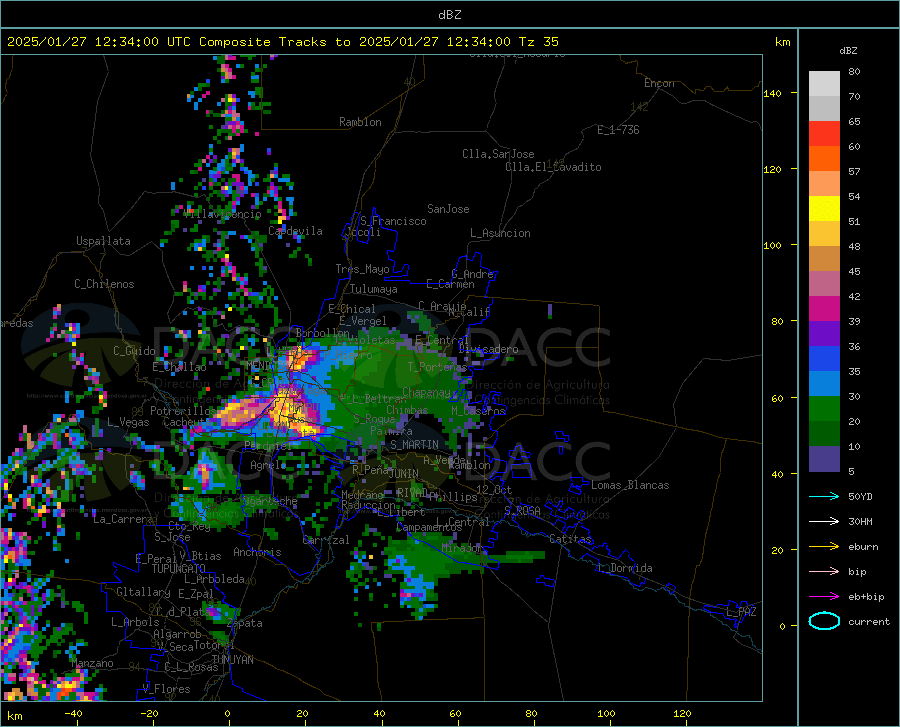Click the V_Flores place label
The height and width of the screenshot is (727, 900).
166,689
